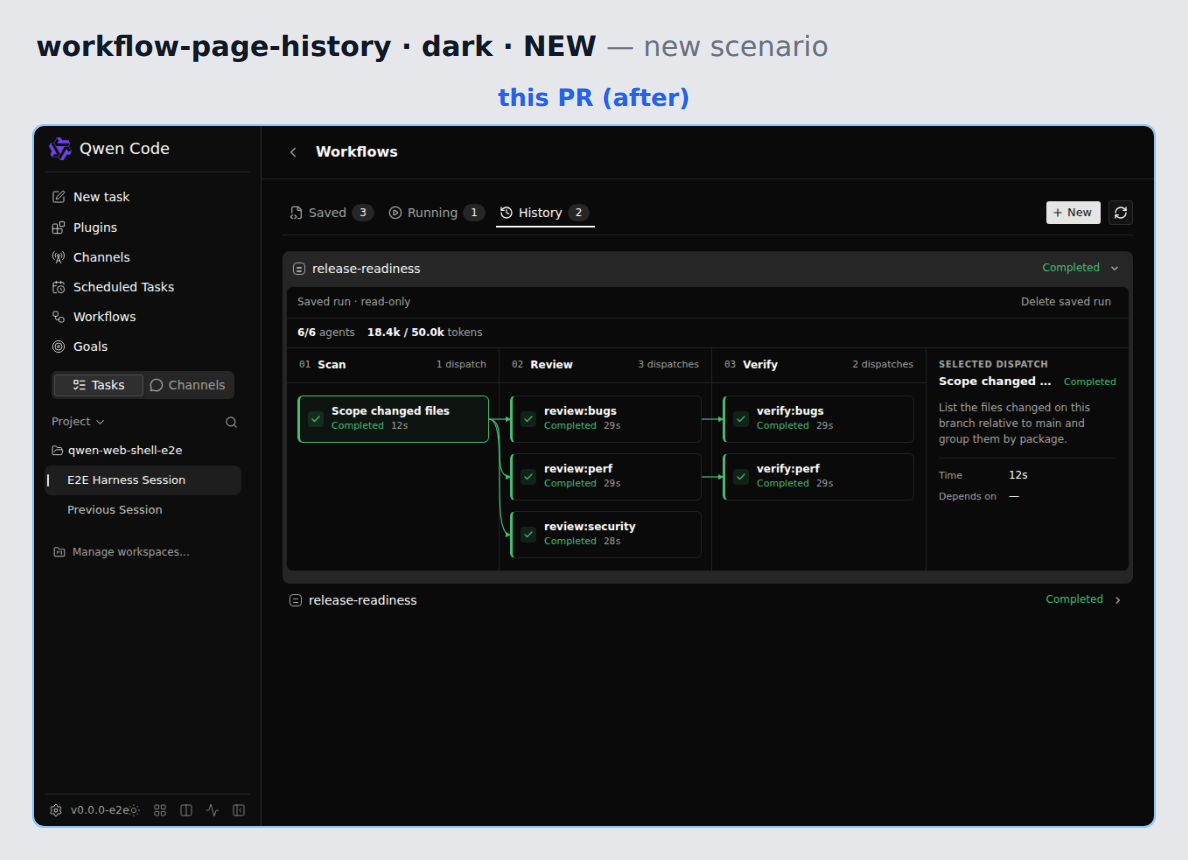Select the review:security dispatch node
Image resolution: width=1188 pixels, height=860 pixels.
click(x=606, y=534)
